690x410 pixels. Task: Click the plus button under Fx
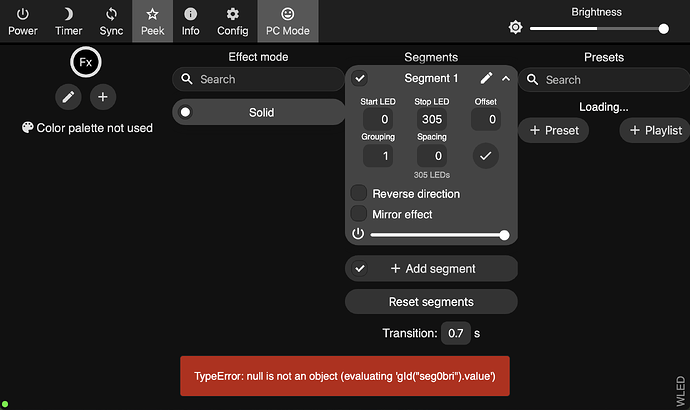point(103,97)
